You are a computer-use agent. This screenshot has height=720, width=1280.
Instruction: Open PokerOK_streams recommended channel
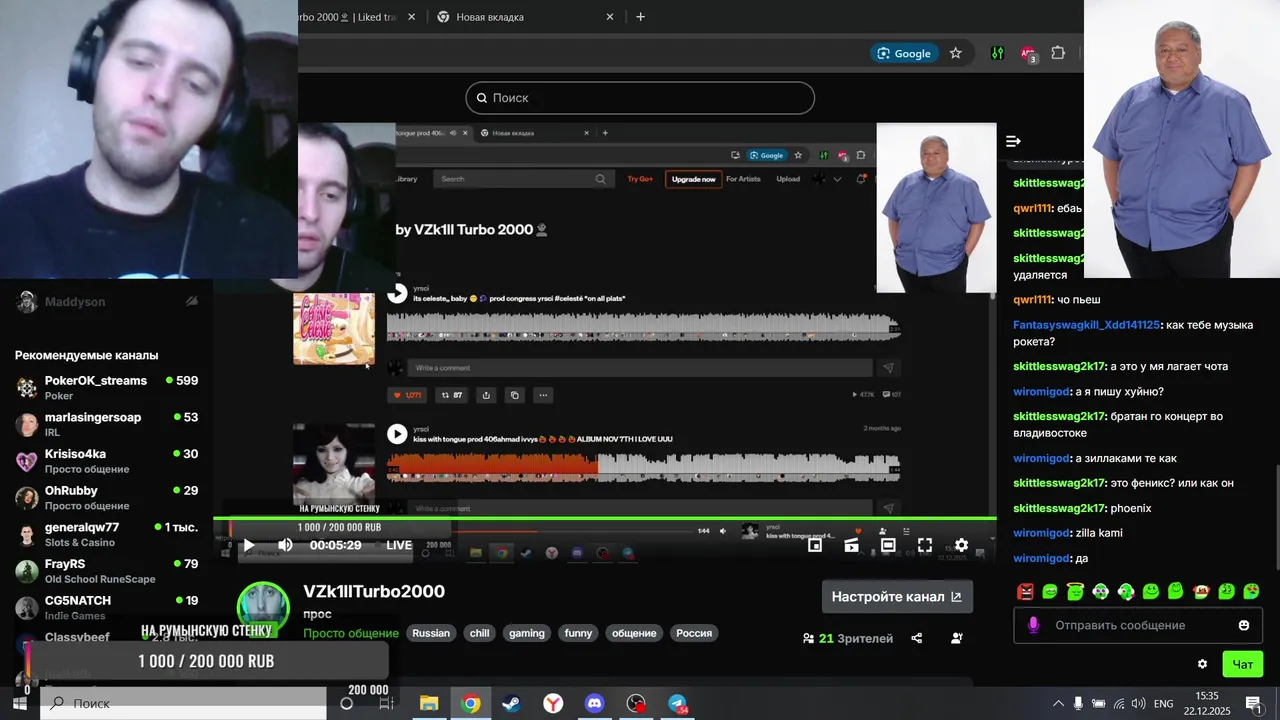(106, 387)
